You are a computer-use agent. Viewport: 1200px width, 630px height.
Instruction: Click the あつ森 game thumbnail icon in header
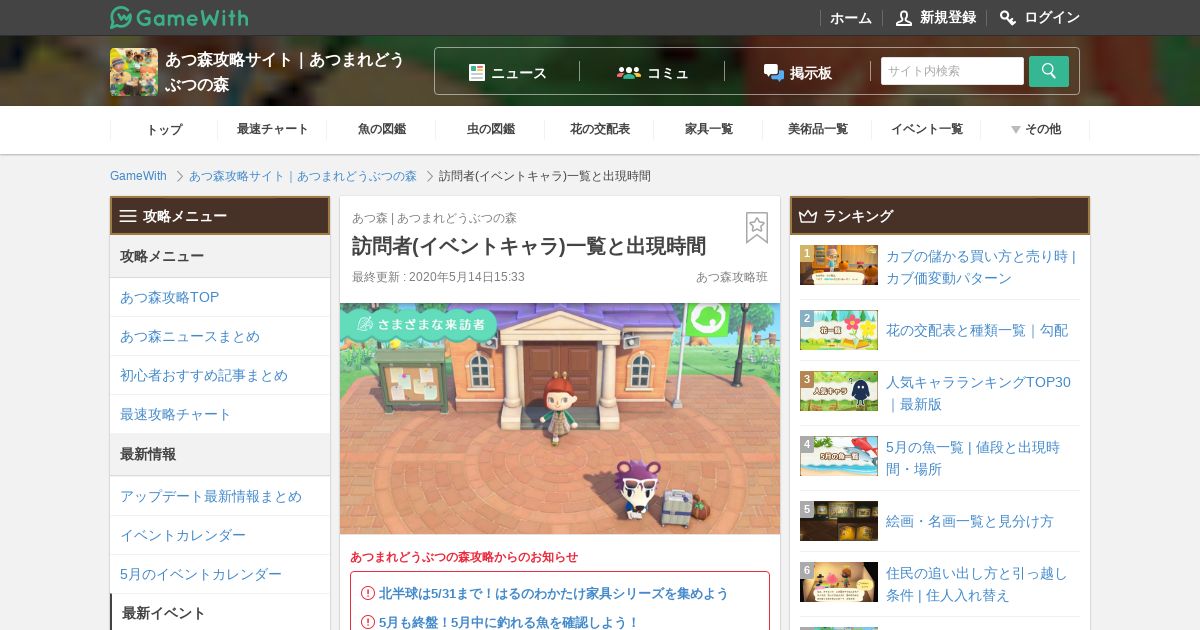pyautogui.click(x=134, y=72)
